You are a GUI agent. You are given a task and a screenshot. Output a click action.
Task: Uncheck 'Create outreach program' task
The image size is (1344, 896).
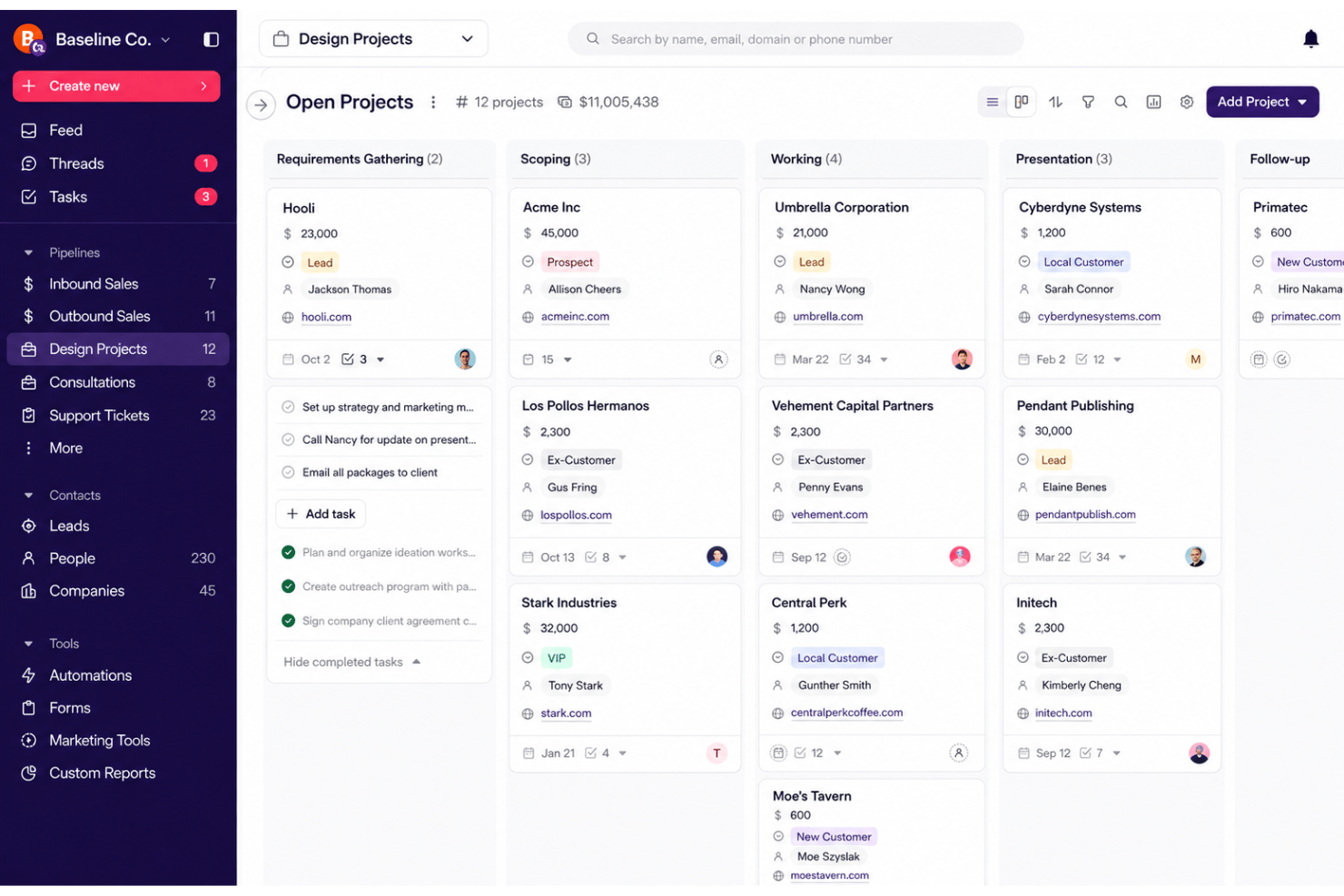coord(288,586)
